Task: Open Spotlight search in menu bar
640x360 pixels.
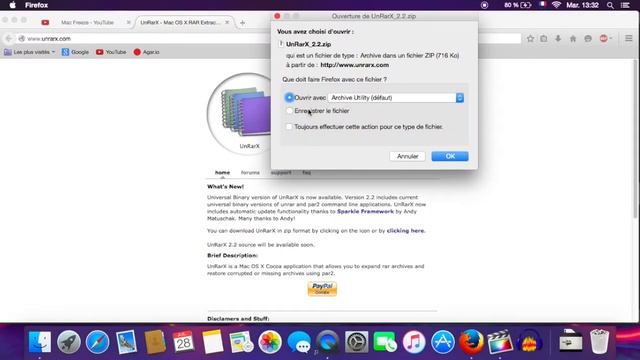Action: tap(610, 5)
